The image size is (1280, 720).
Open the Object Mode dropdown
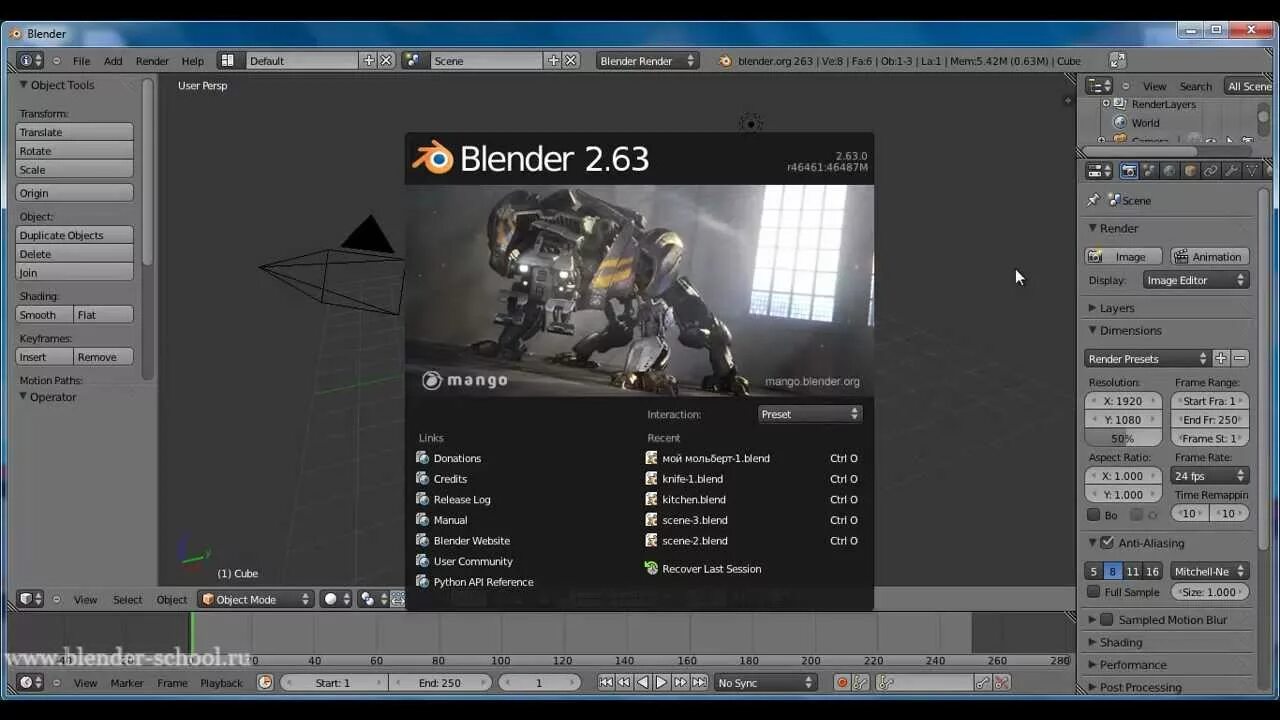pyautogui.click(x=255, y=599)
